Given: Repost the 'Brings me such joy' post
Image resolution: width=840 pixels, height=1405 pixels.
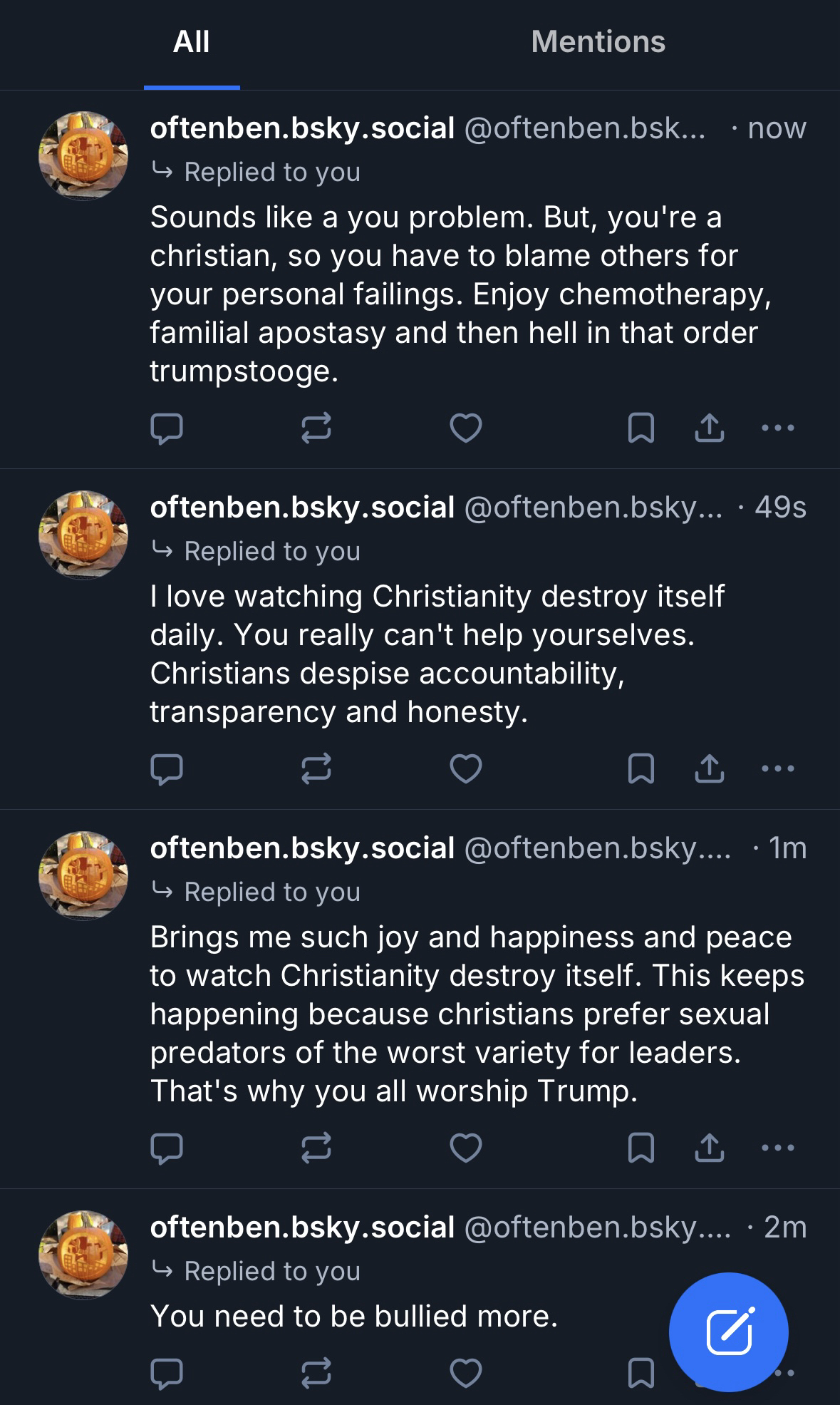Looking at the screenshot, I should coord(316,1148).
